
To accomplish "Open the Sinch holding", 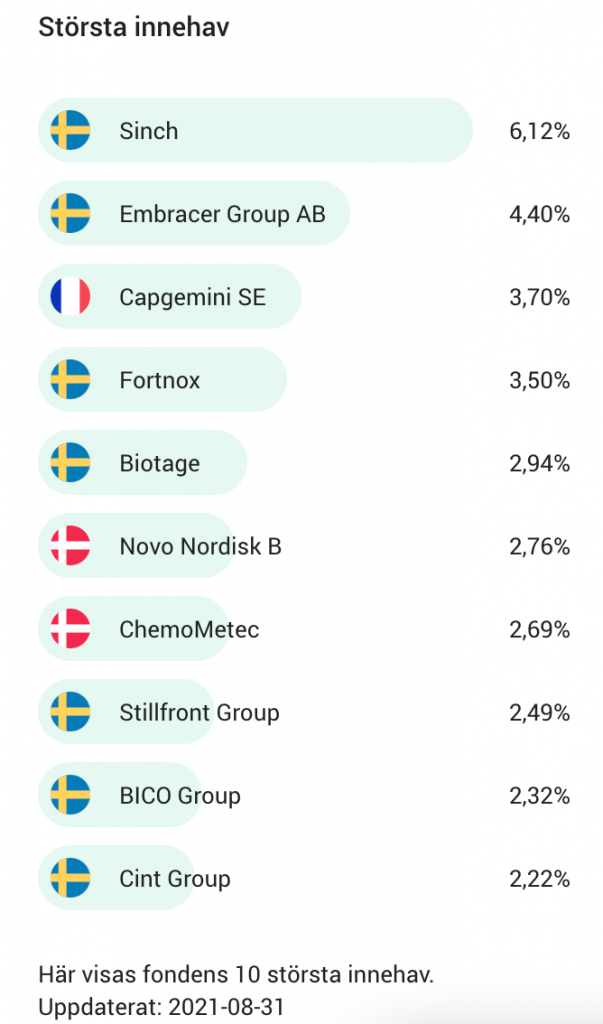I will [x=148, y=131].
